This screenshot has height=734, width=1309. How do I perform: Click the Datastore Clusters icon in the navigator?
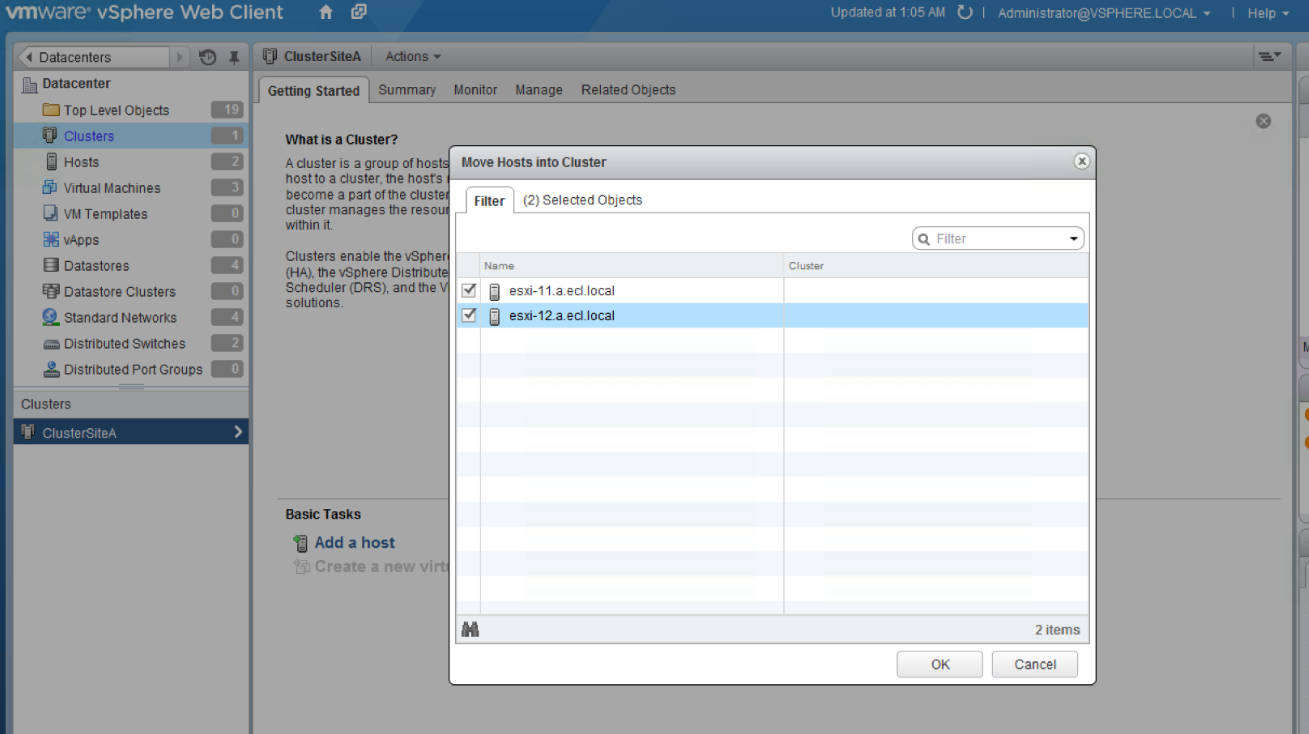(x=51, y=292)
